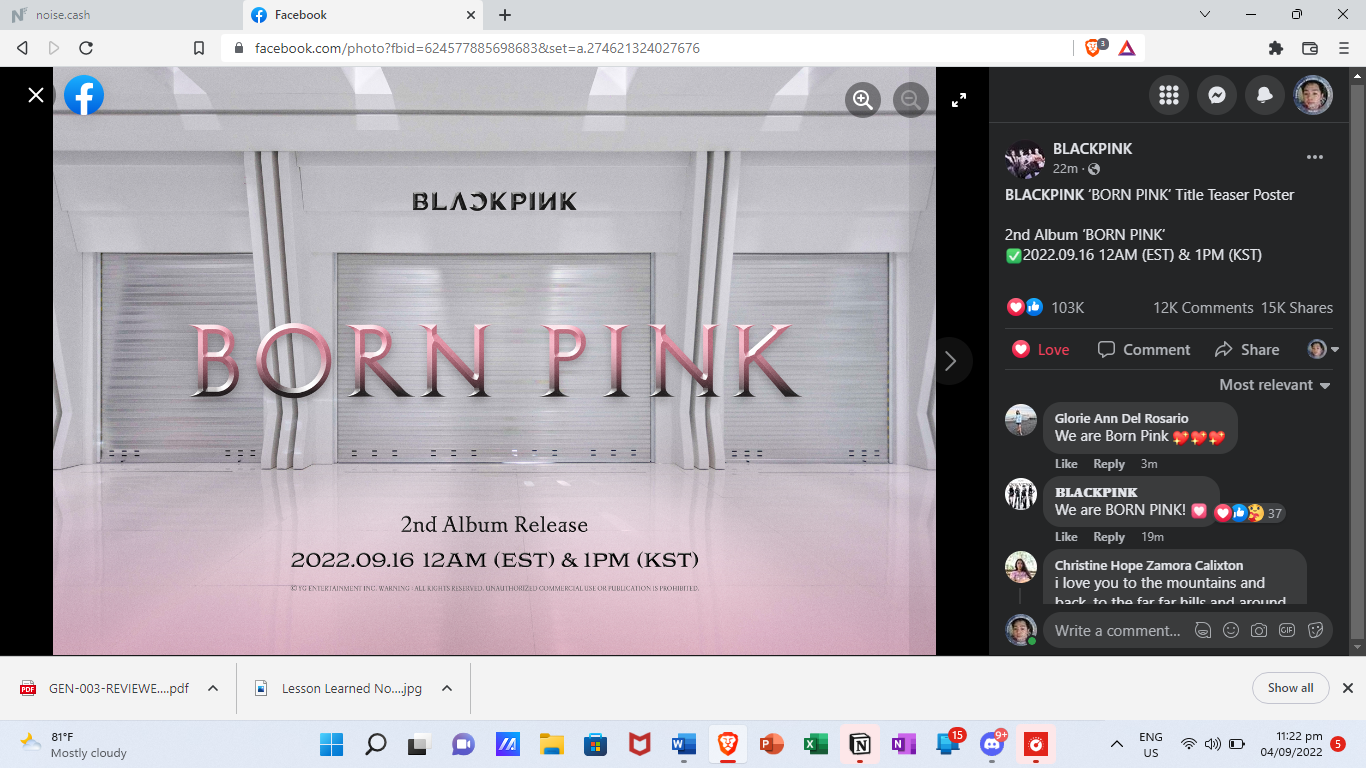
Task: View the 15K Shares
Action: click(1297, 308)
